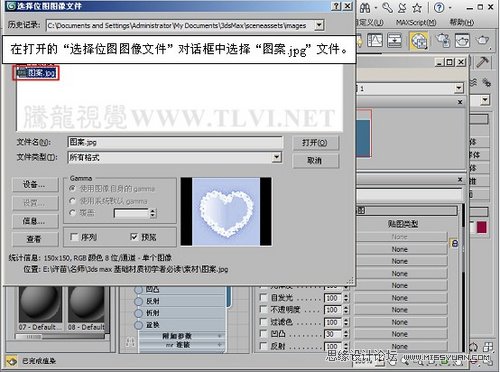The width and height of the screenshot is (500, 372).
Task: Click the 贴图类型 column header
Action: [403, 224]
